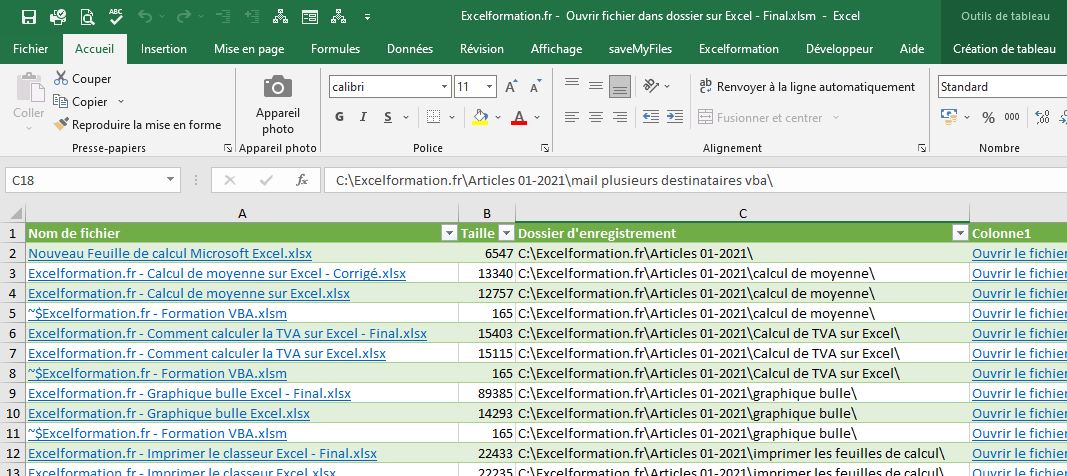Click the accounting currency format icon

948,116
